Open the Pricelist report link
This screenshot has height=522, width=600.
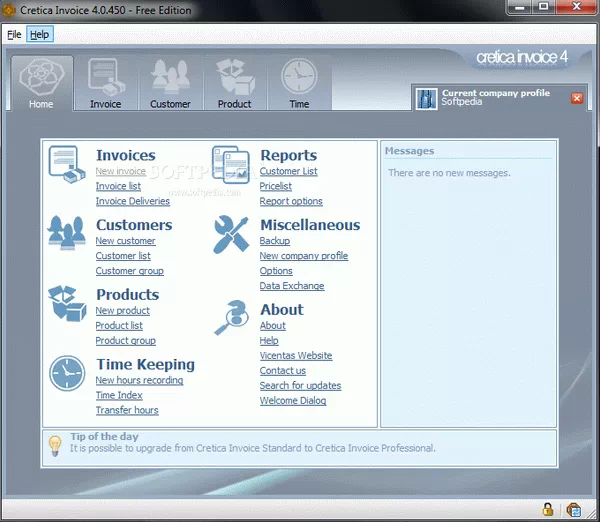click(276, 186)
